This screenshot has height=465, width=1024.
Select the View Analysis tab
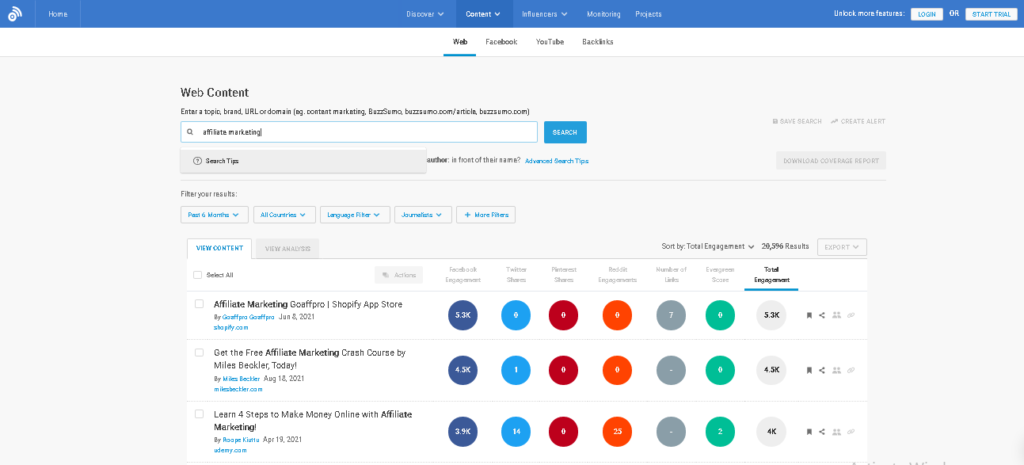[x=287, y=248]
